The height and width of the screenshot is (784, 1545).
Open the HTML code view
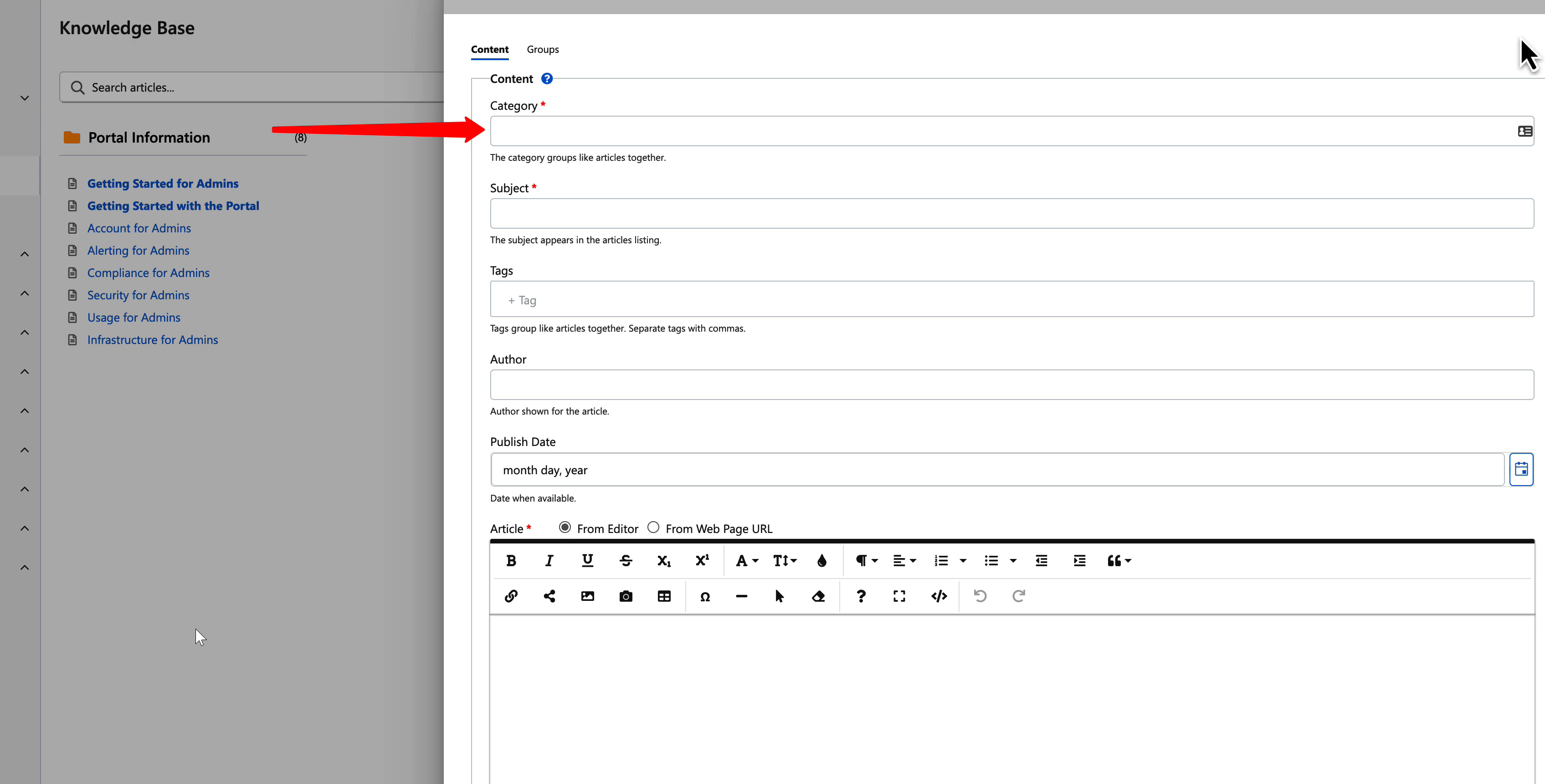939,596
